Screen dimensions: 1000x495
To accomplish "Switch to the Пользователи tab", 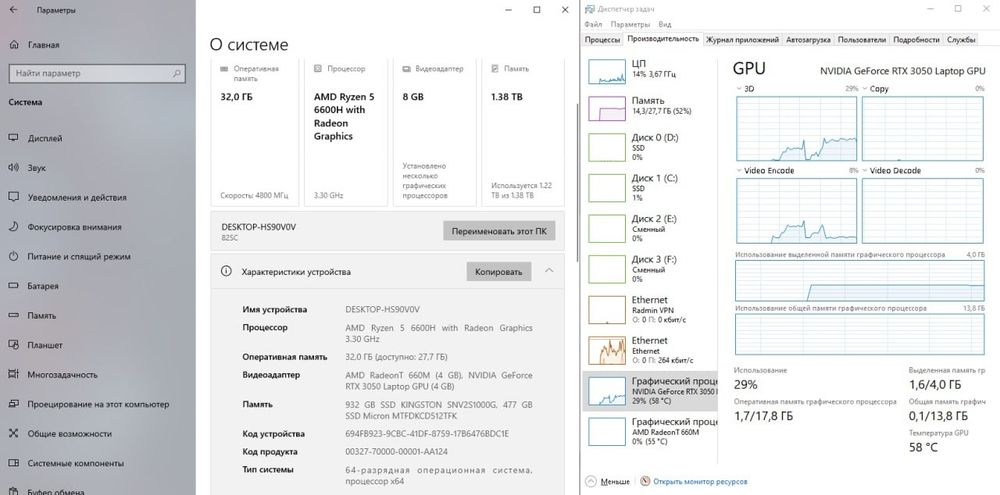I will click(x=862, y=40).
